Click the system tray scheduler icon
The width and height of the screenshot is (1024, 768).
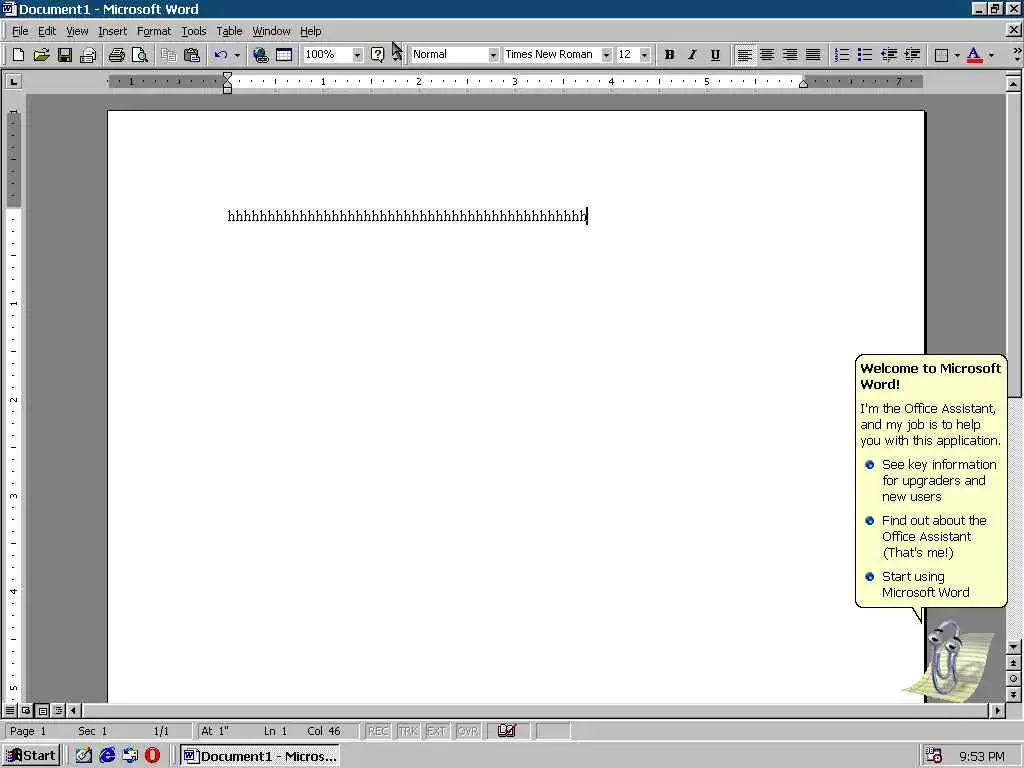pyautogui.click(x=933, y=756)
